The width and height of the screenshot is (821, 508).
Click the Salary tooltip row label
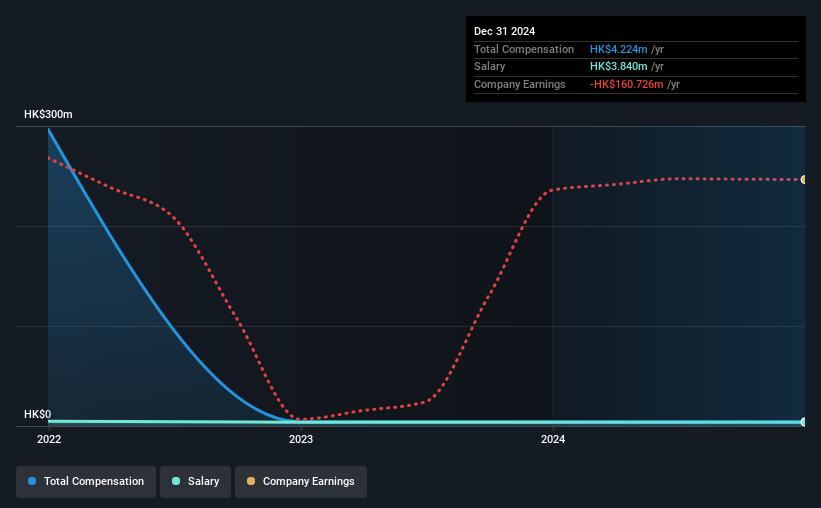(x=490, y=67)
